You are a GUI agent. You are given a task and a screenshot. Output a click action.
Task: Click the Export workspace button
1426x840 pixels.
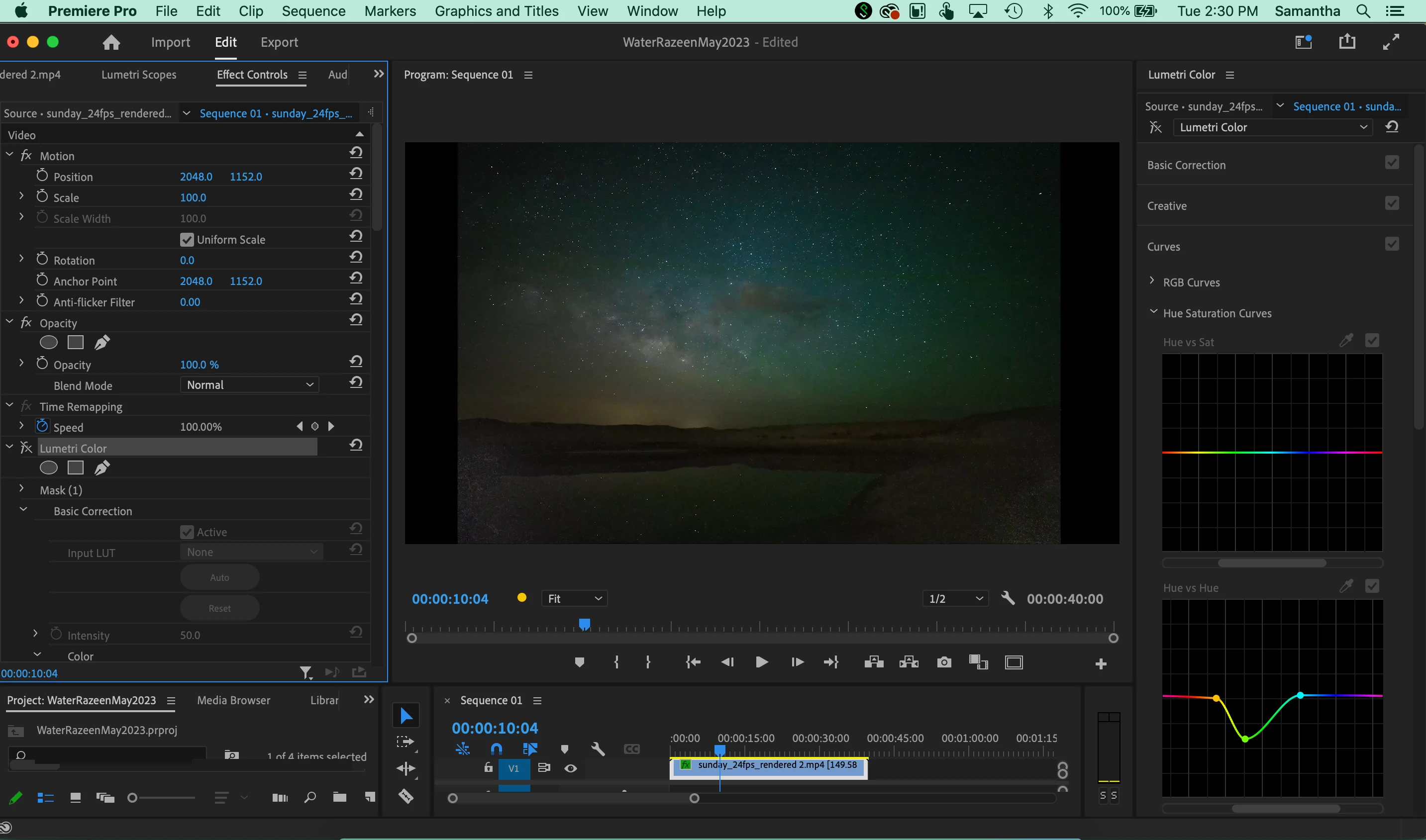pos(279,42)
